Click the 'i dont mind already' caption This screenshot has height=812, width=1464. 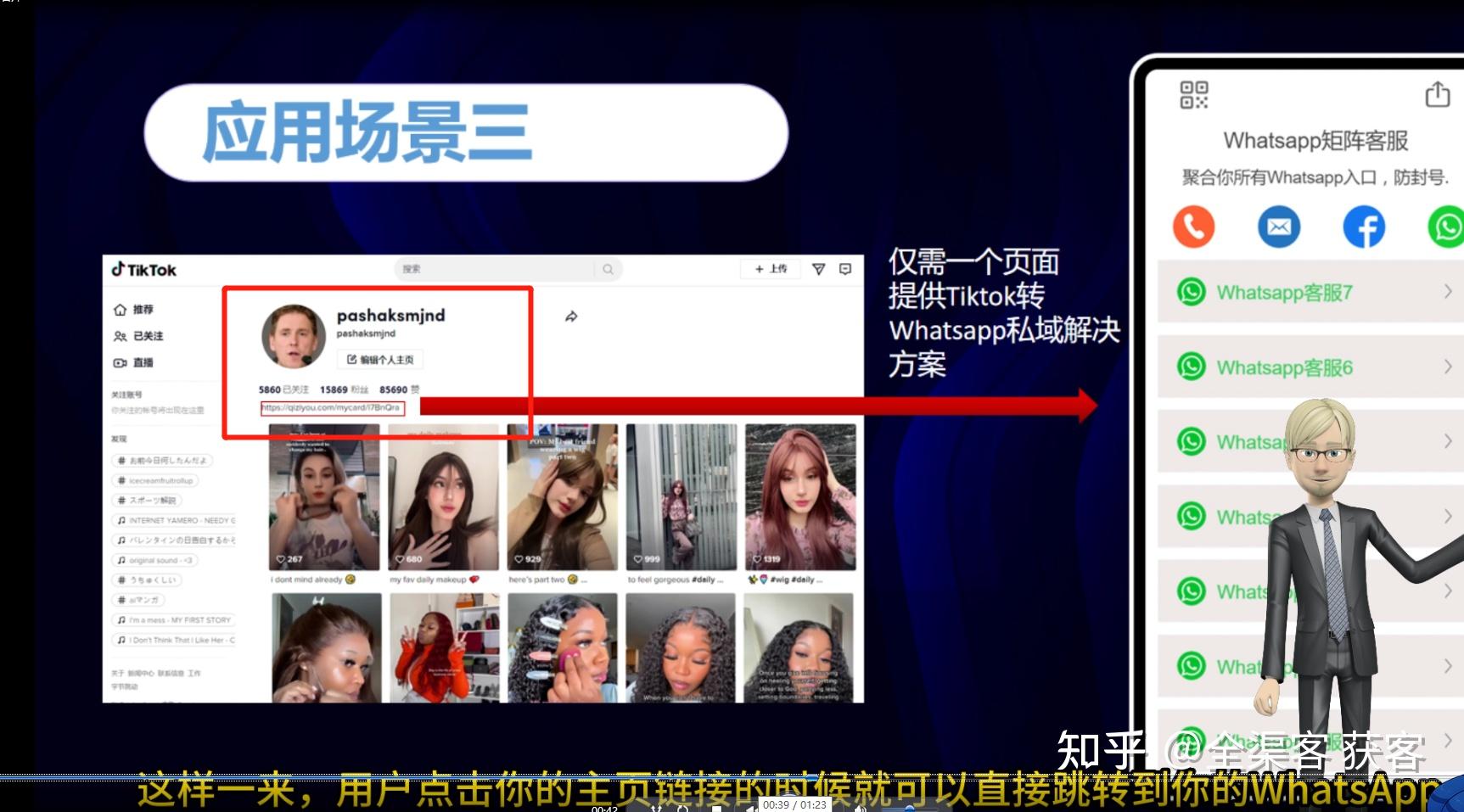[x=312, y=580]
